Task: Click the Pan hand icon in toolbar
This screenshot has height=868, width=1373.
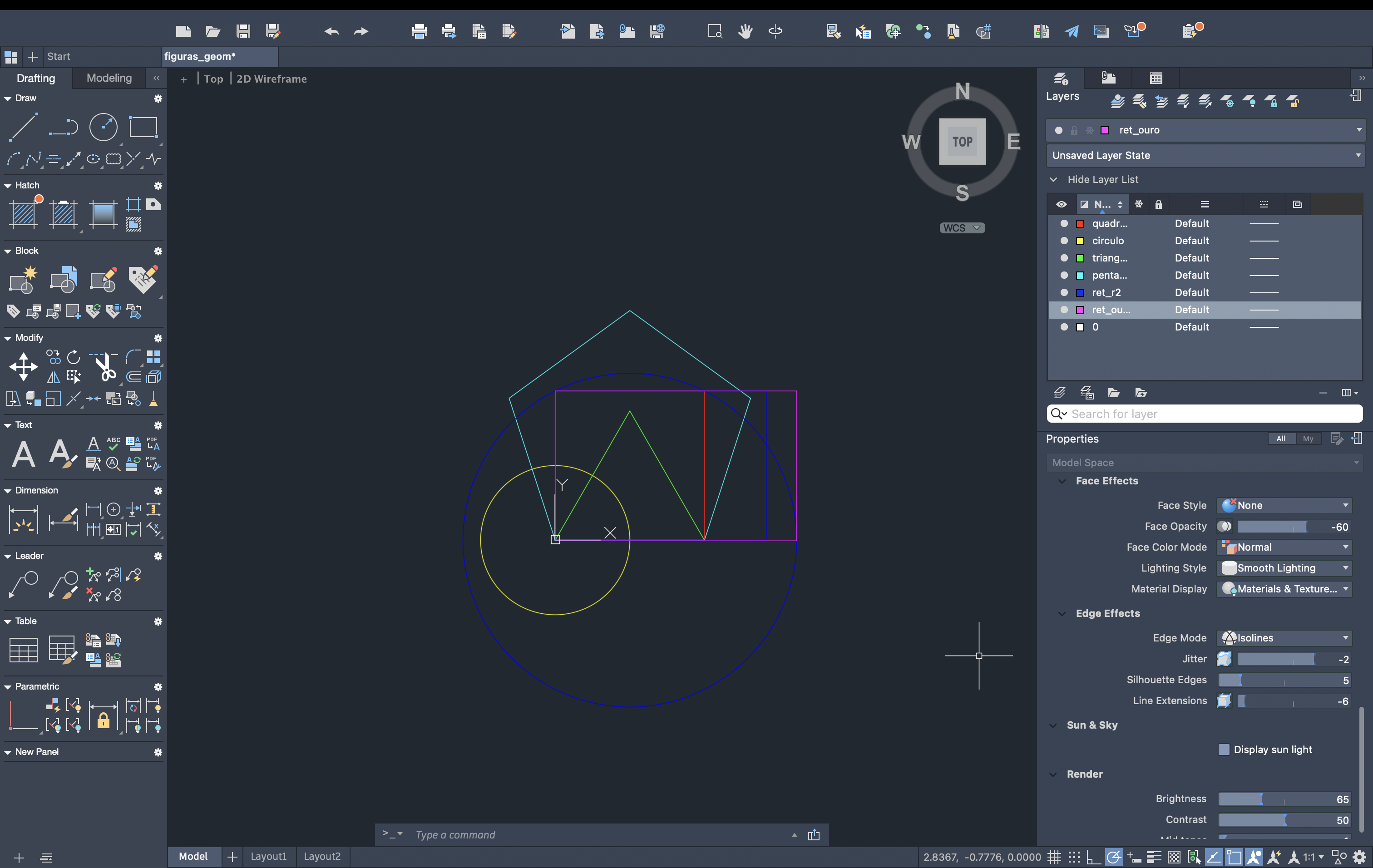Action: click(x=745, y=31)
